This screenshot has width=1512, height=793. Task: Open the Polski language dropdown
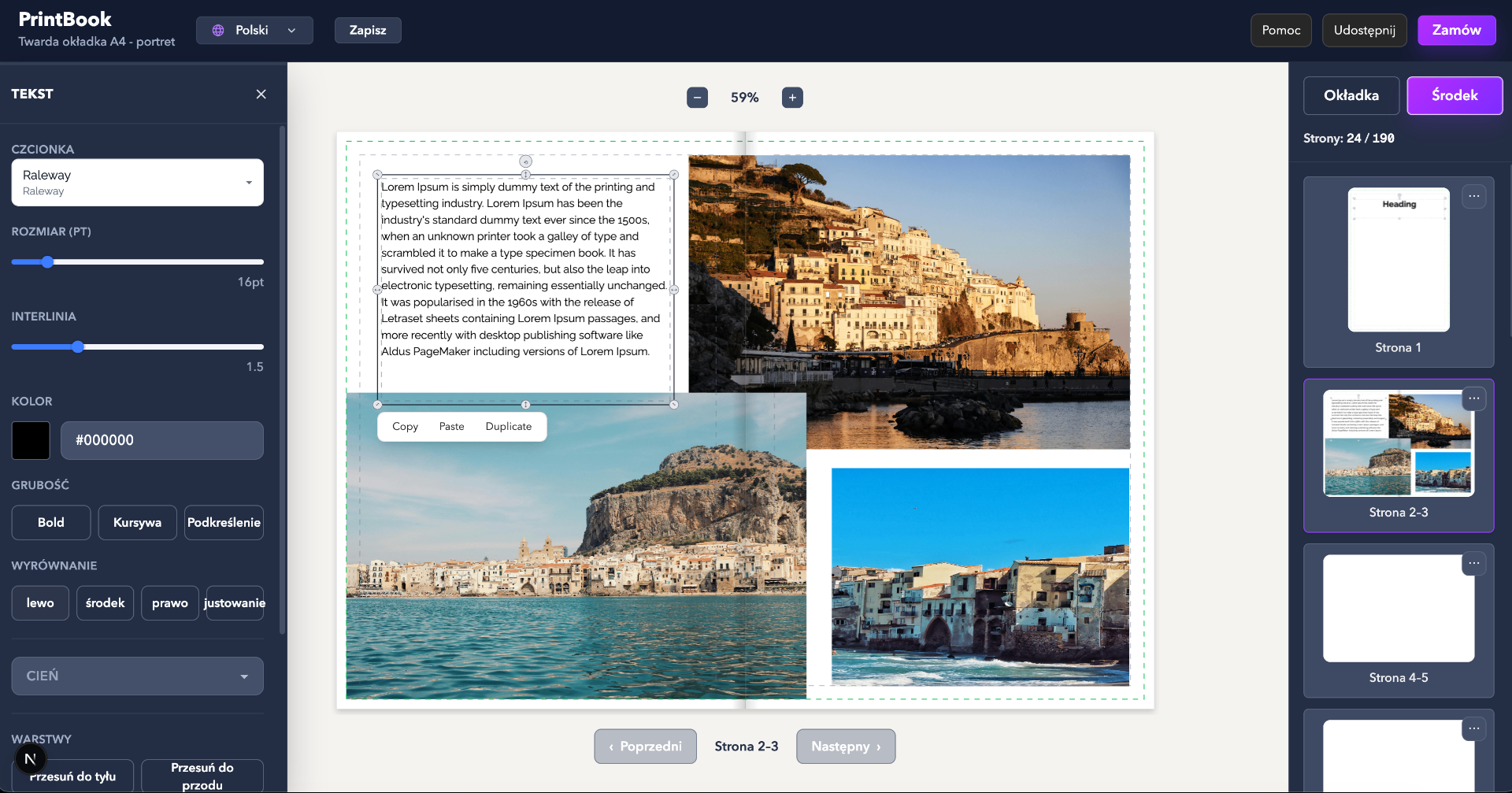pos(254,31)
